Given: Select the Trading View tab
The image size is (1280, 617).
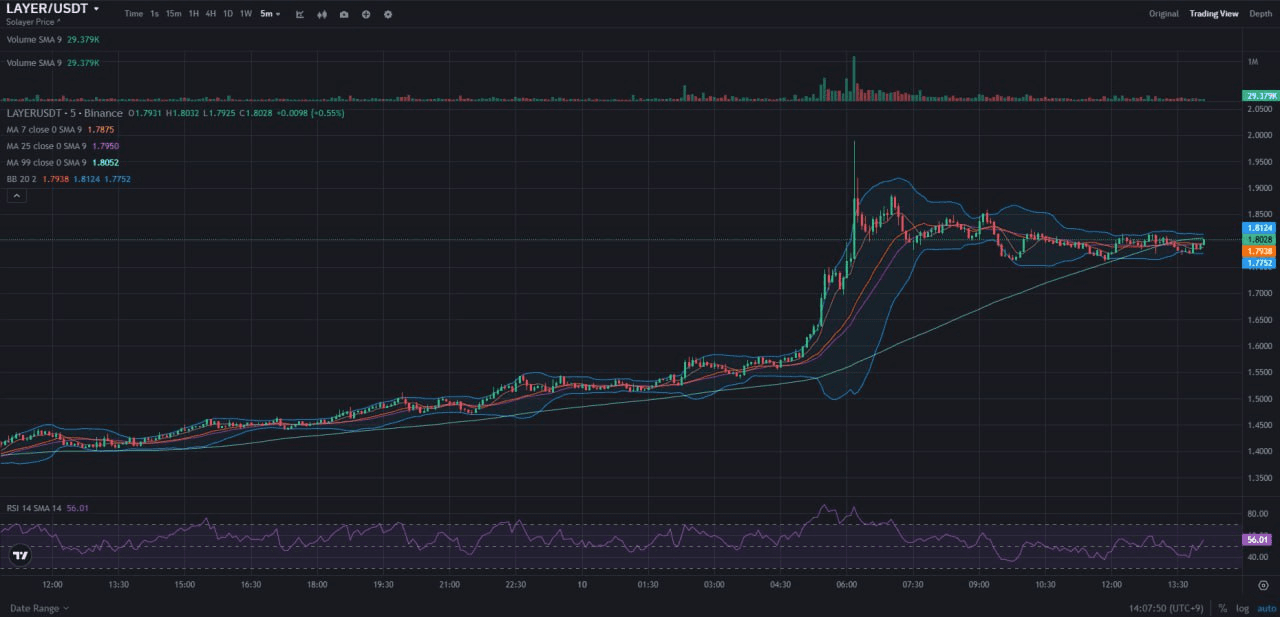Looking at the screenshot, I should click(1214, 14).
